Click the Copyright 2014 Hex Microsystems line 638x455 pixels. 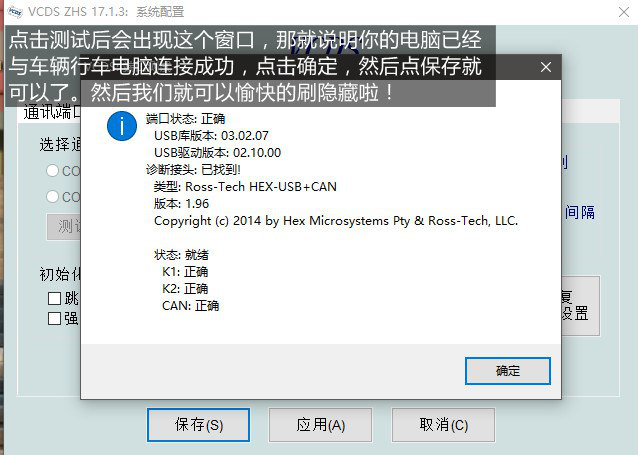pos(336,221)
